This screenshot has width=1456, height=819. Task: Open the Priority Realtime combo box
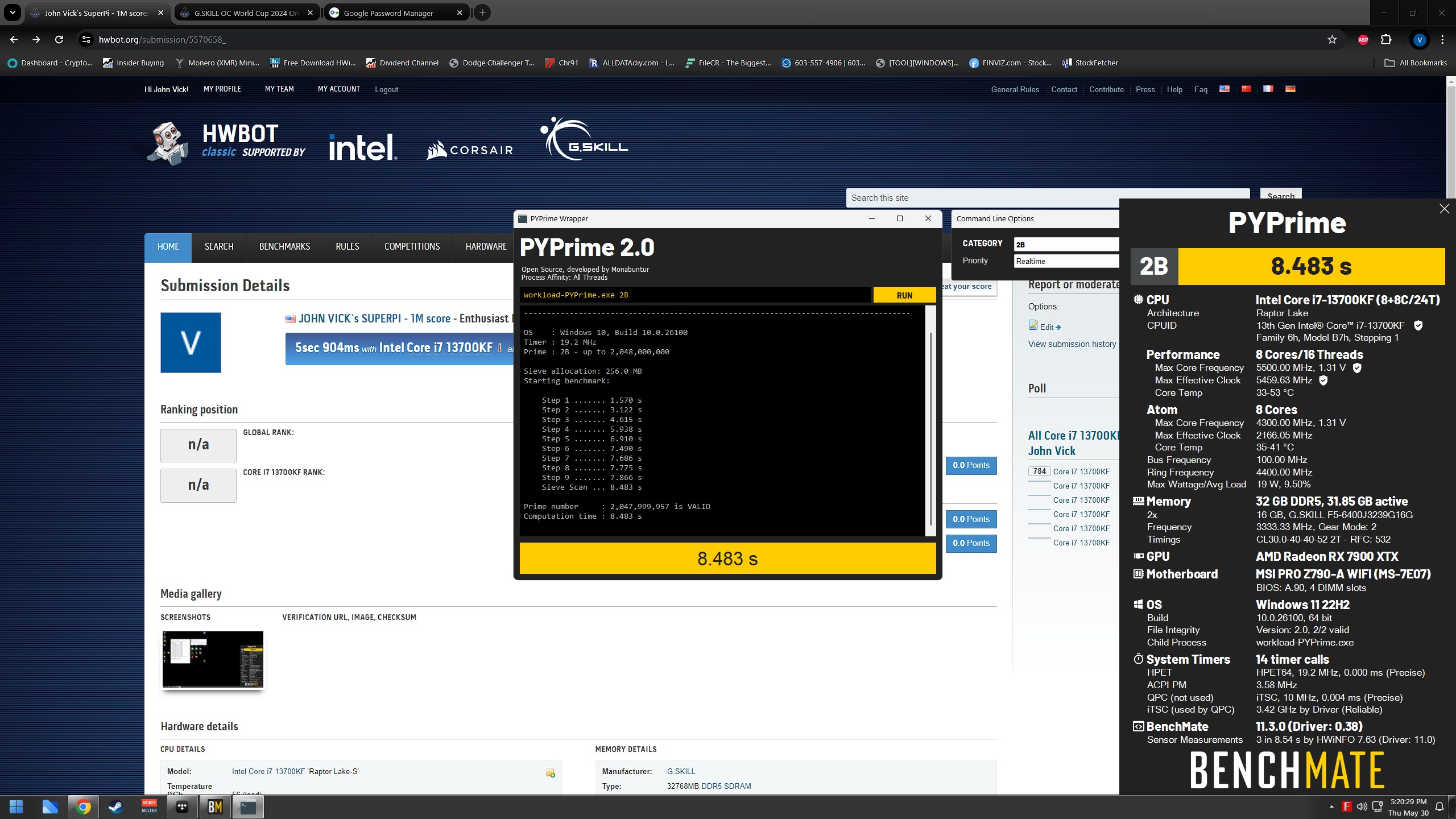[x=1066, y=261]
